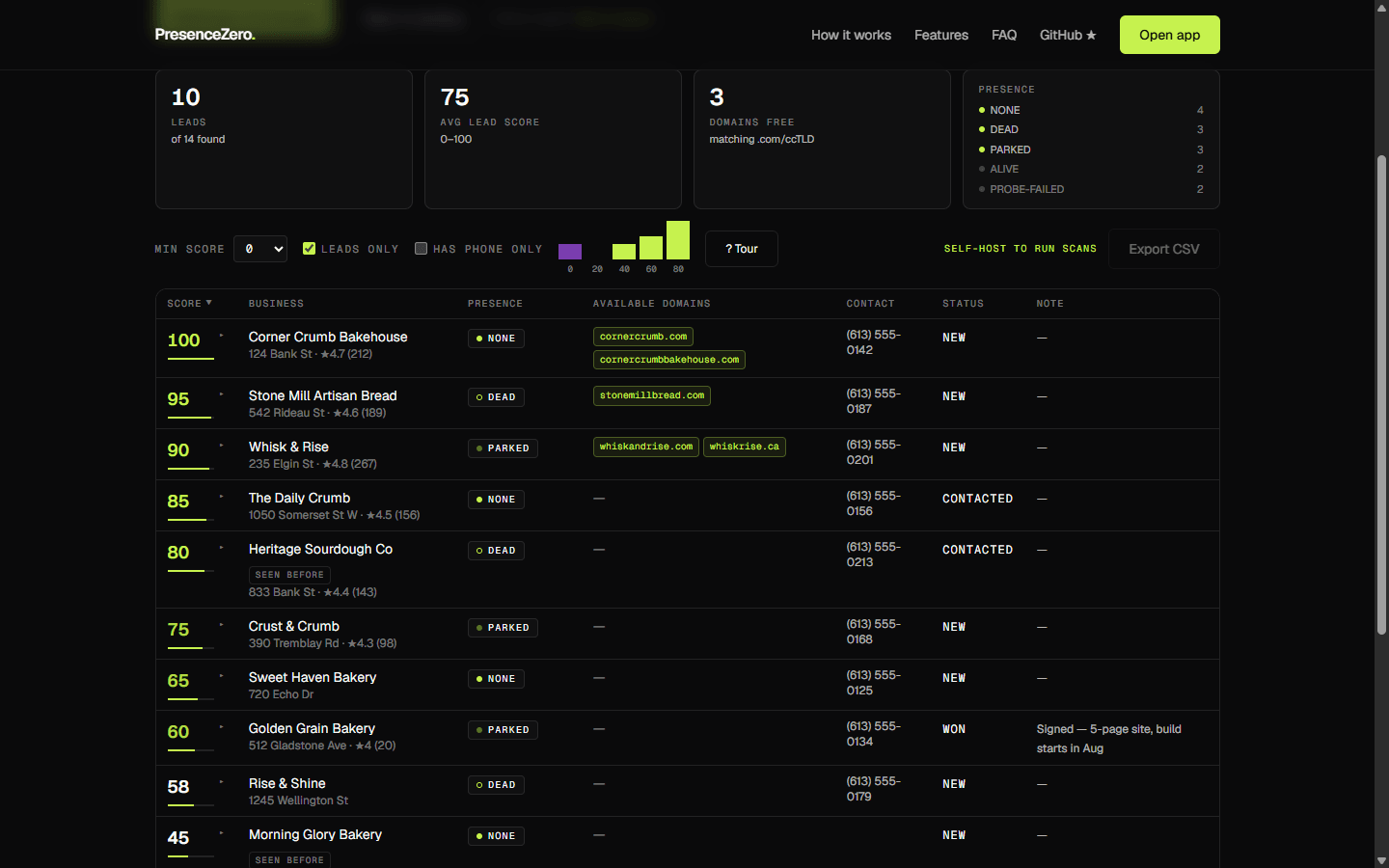
Task: Click phone (613) 555-0187
Action: tap(873, 401)
